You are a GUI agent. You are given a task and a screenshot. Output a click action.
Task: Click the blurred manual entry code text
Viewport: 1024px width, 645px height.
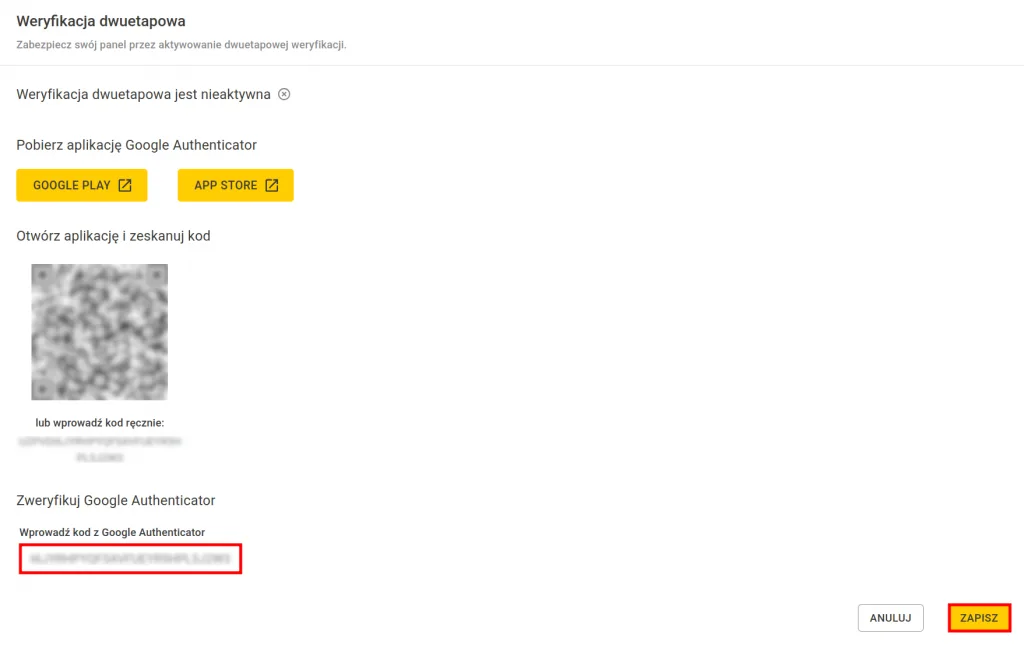(x=99, y=449)
